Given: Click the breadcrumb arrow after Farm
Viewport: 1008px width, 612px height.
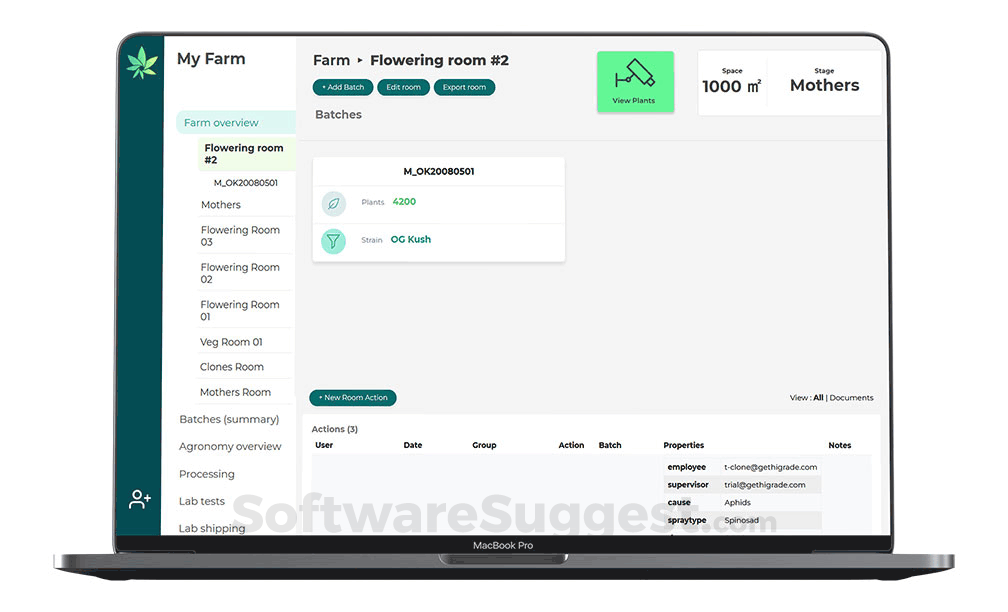Looking at the screenshot, I should 359,60.
